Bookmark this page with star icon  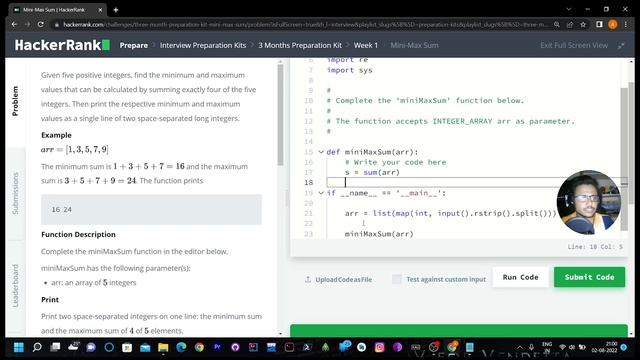583,24
